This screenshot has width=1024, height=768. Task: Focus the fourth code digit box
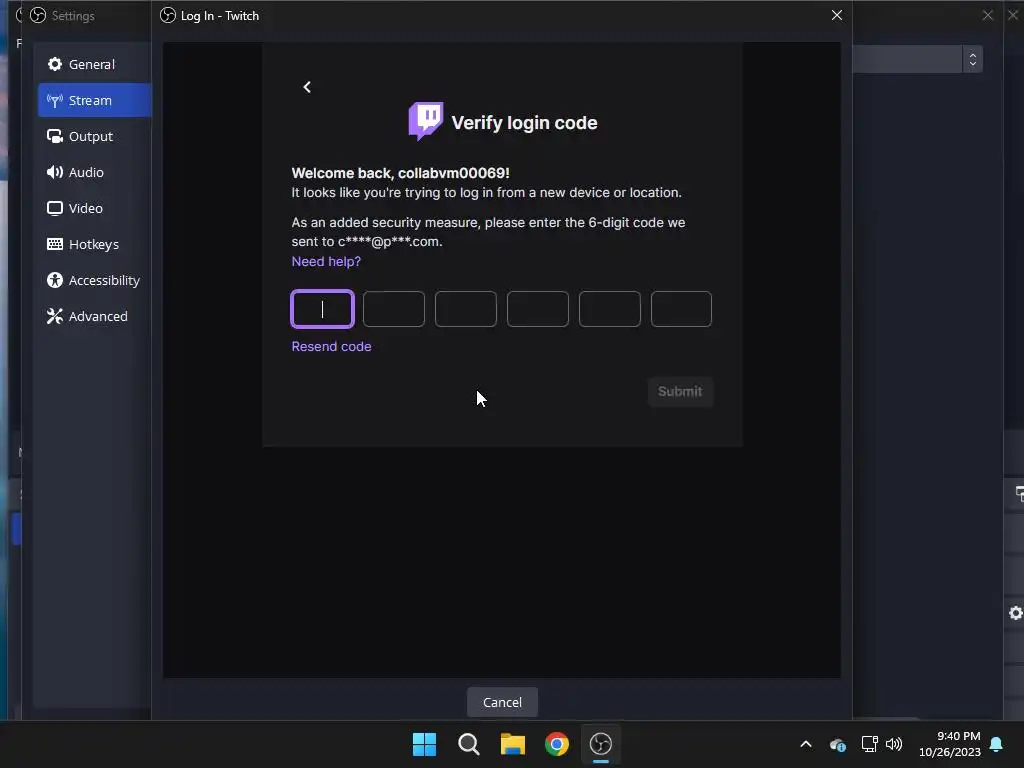537,309
